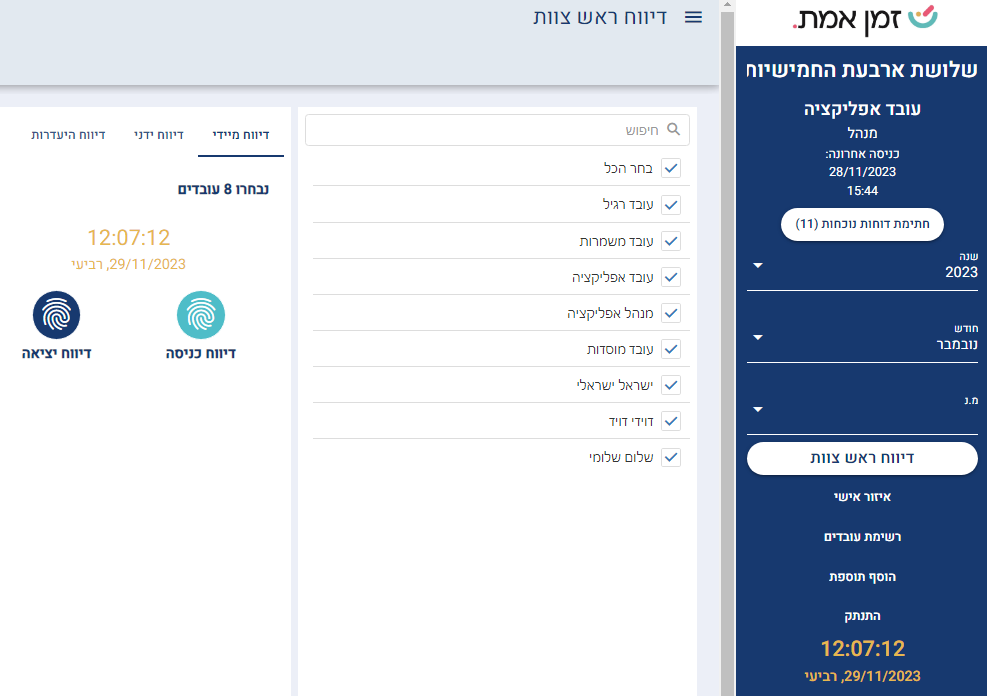Switch to the דיווח ידני tab
The width and height of the screenshot is (987, 696).
click(x=159, y=134)
